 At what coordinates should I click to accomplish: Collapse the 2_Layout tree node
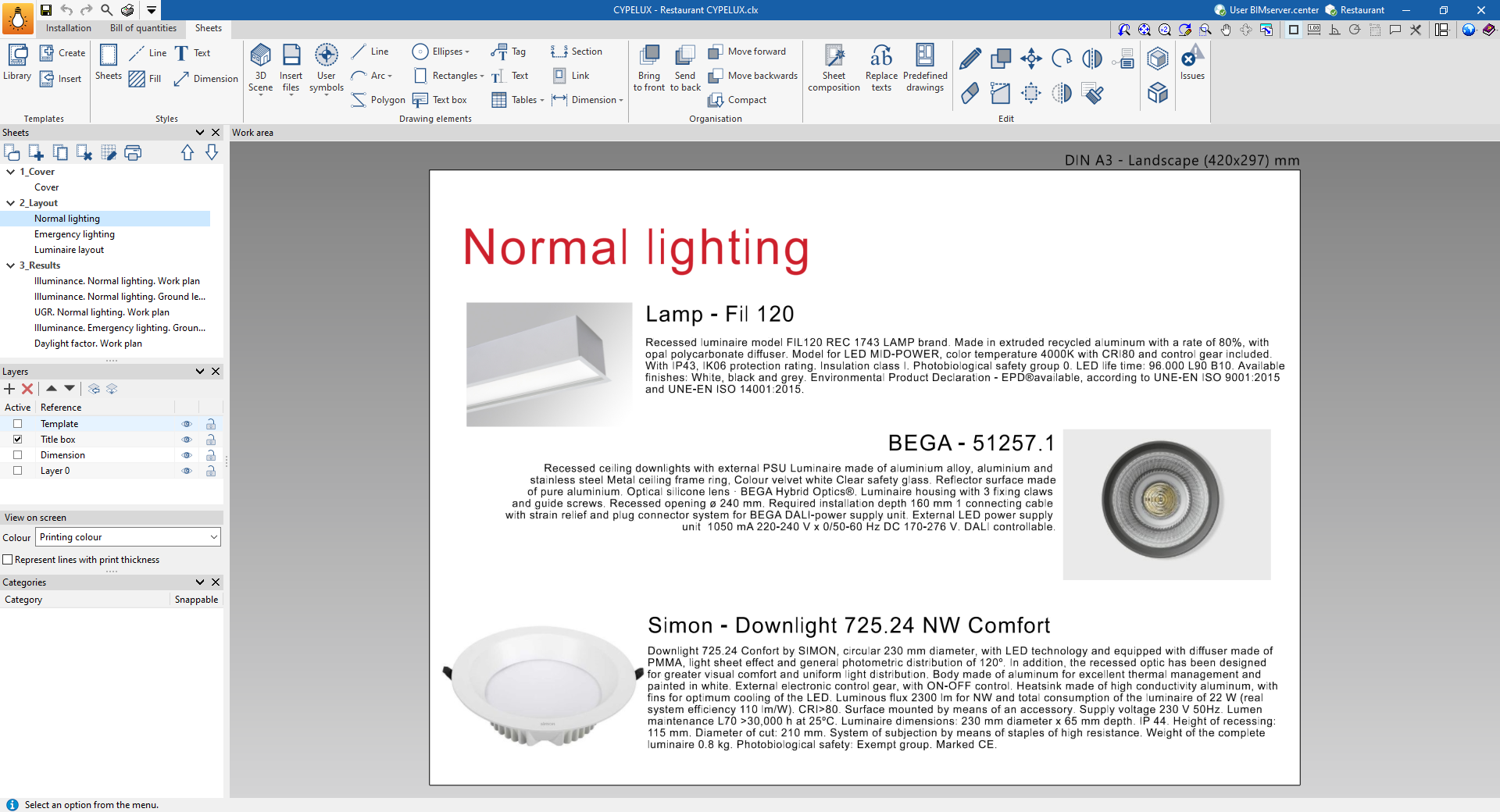pyautogui.click(x=10, y=203)
